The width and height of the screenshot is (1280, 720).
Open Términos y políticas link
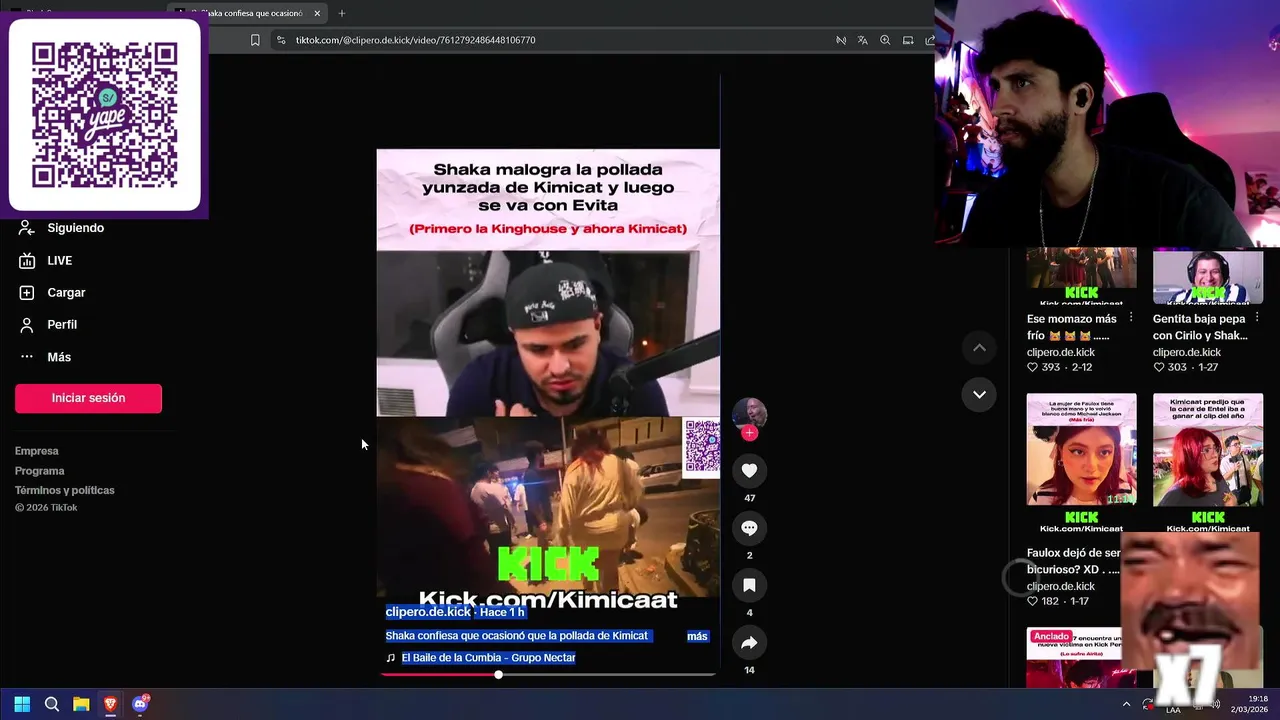click(x=65, y=490)
